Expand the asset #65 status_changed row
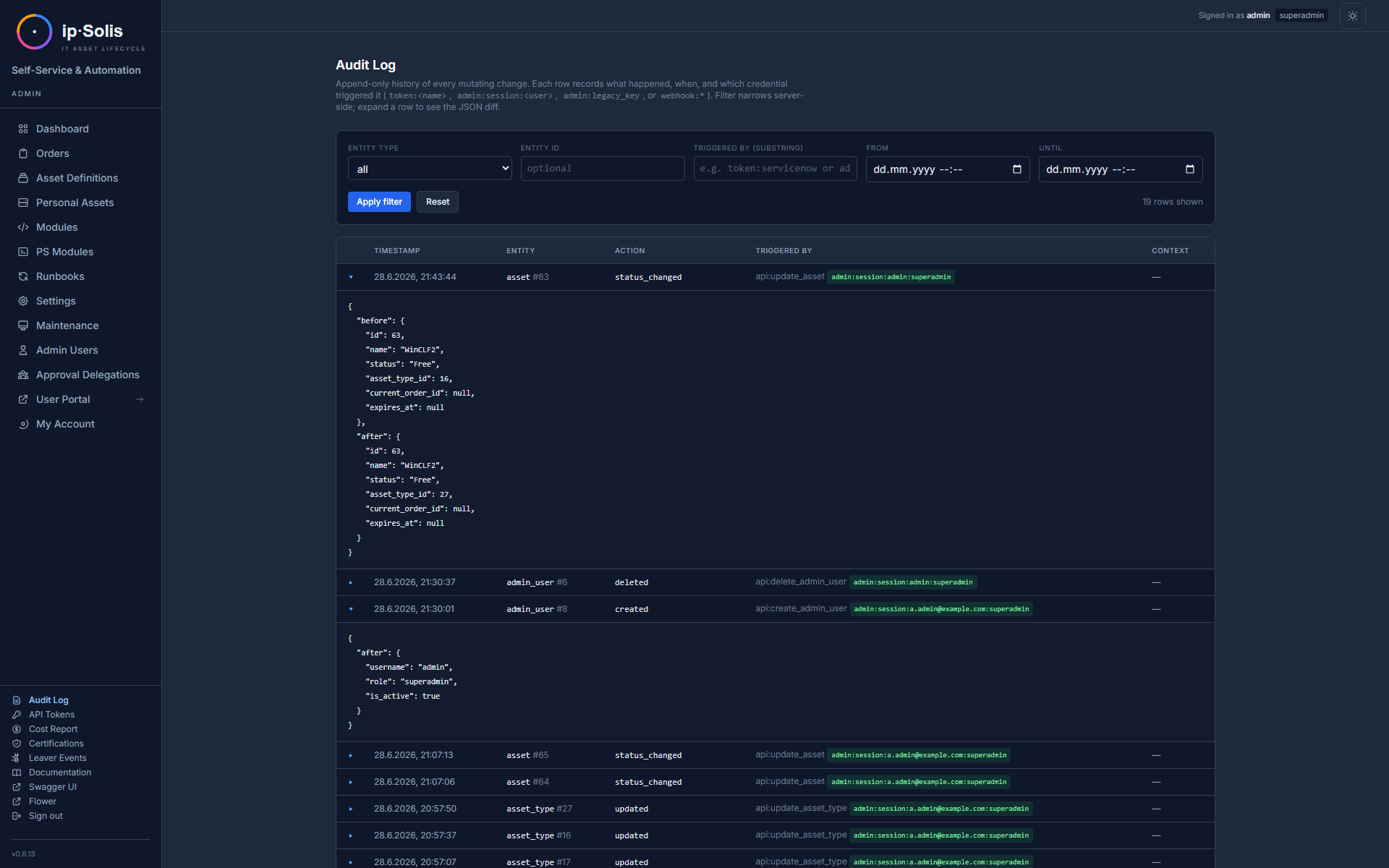 pyautogui.click(x=351, y=755)
